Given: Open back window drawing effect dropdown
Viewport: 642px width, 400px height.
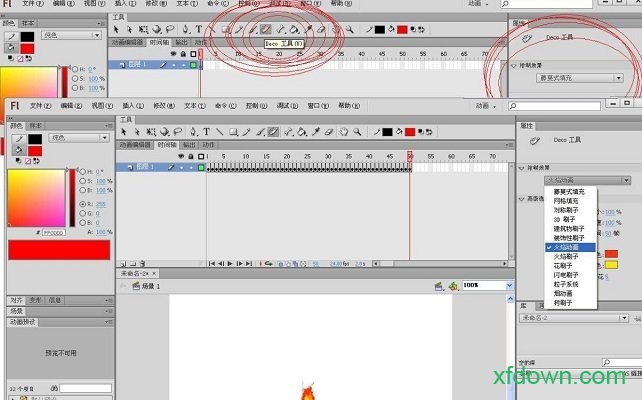Looking at the screenshot, I should (x=580, y=78).
